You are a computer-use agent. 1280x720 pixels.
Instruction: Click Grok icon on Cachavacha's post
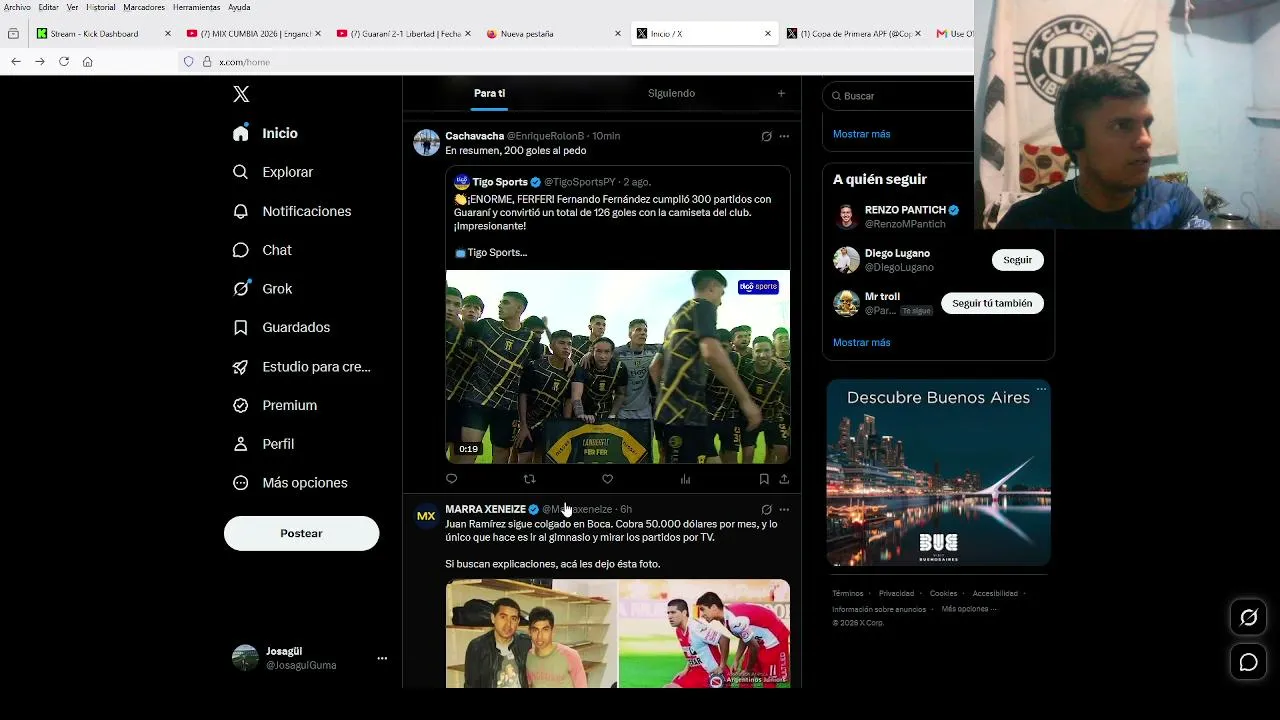pyautogui.click(x=766, y=136)
